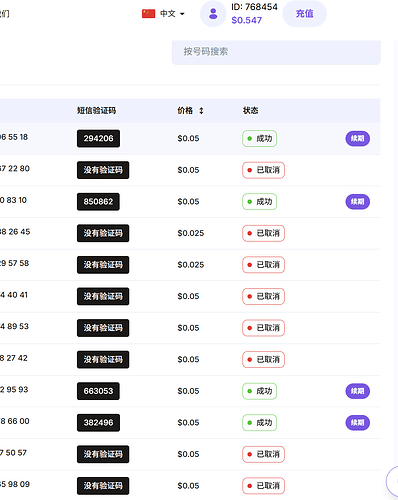Click 已取消 status in row 5 98 09
The image size is (398, 500).
tap(263, 486)
